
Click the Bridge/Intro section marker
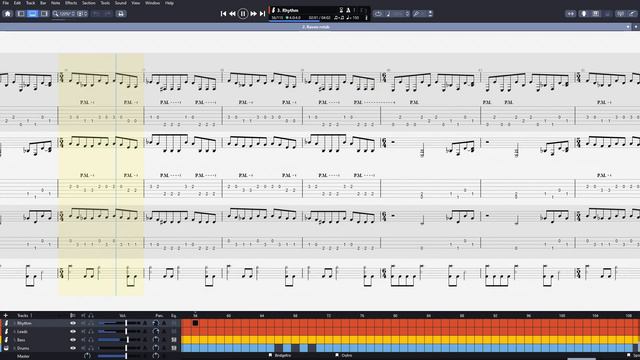coord(280,356)
